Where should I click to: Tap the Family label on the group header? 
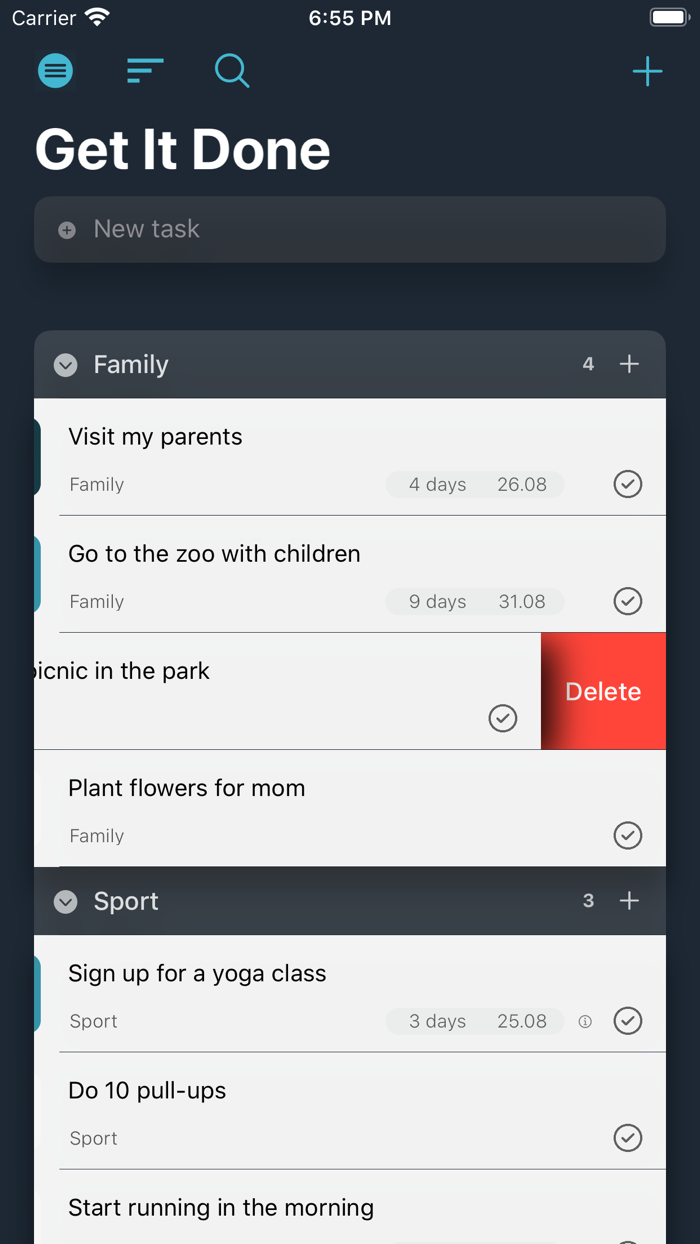coord(130,364)
